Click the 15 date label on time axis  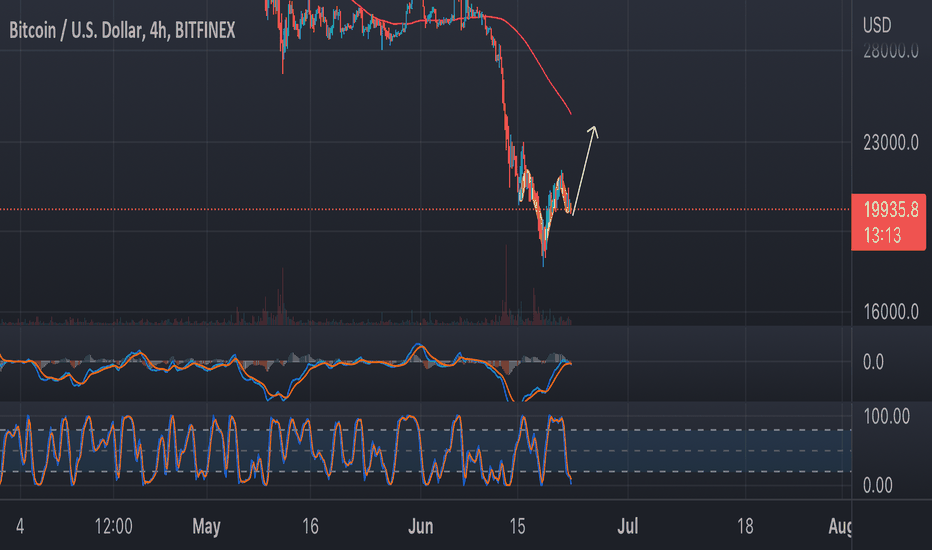coord(517,526)
